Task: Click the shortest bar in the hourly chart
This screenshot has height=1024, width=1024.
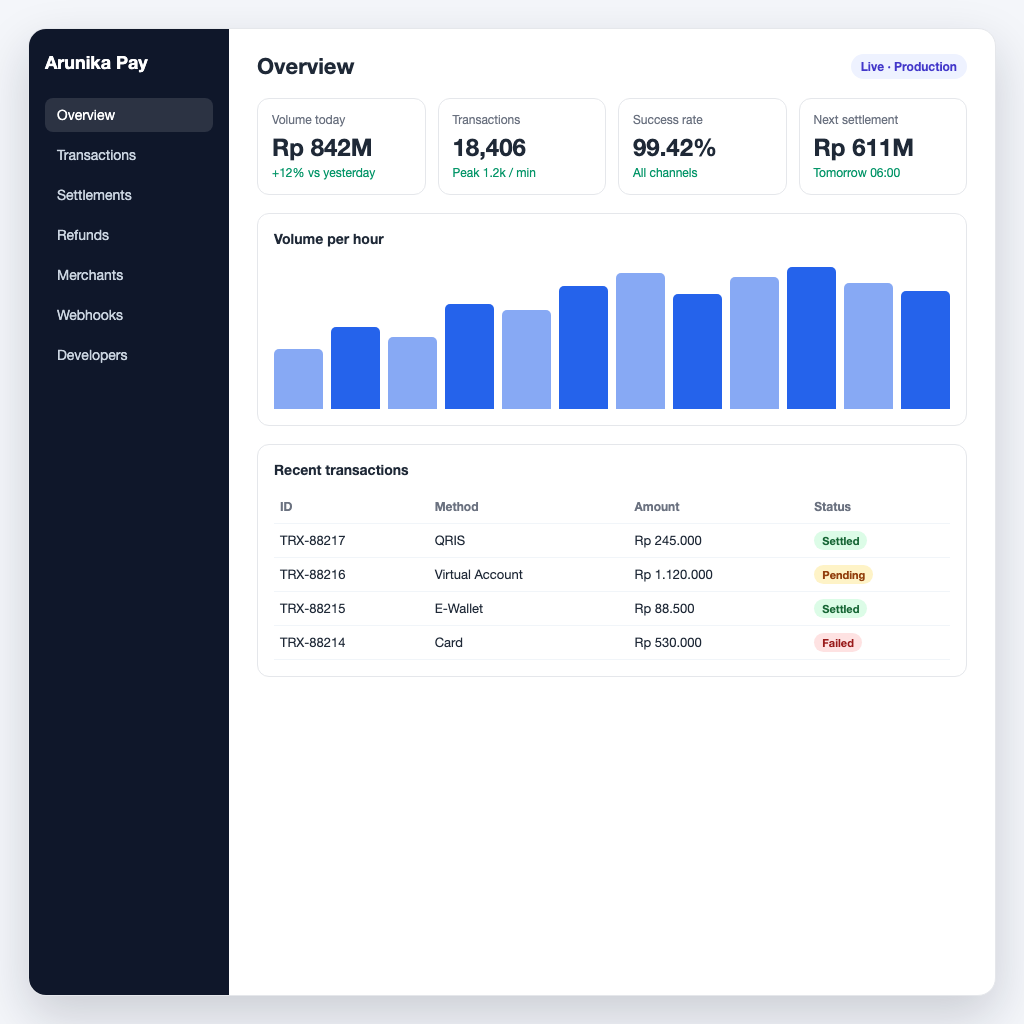Action: [x=298, y=379]
